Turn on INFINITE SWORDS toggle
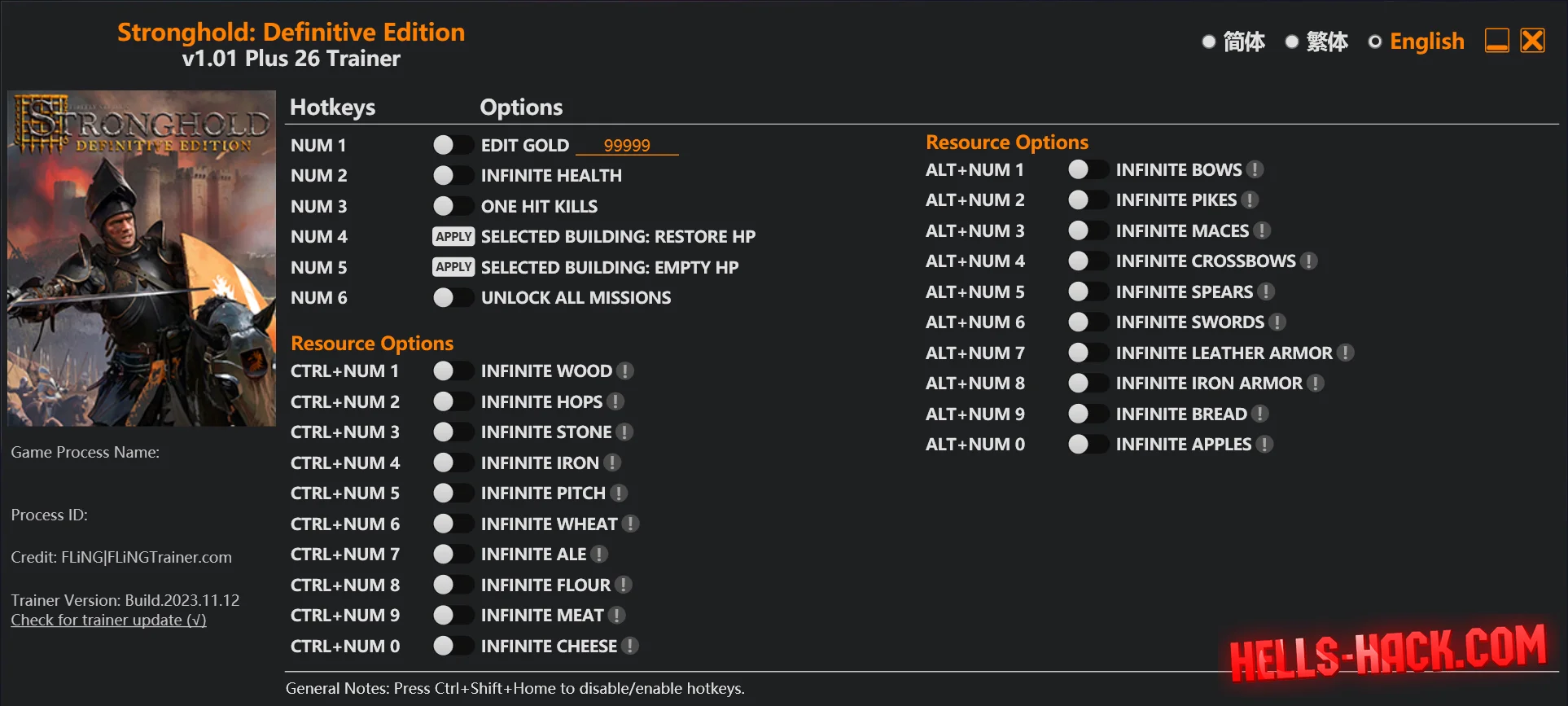Screen dimensions: 1568x706 pos(1088,322)
